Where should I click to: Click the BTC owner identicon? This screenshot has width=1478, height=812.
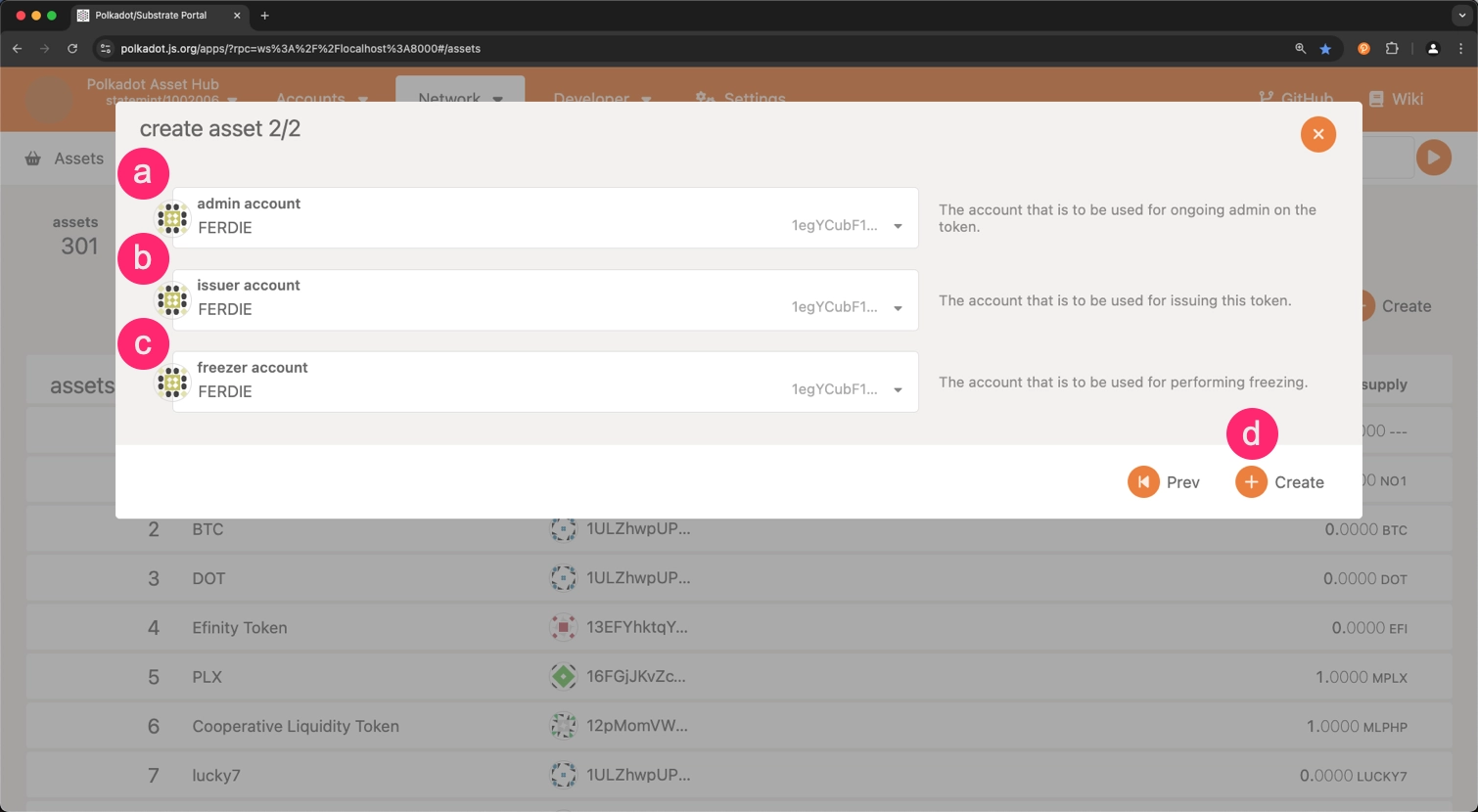(x=563, y=529)
